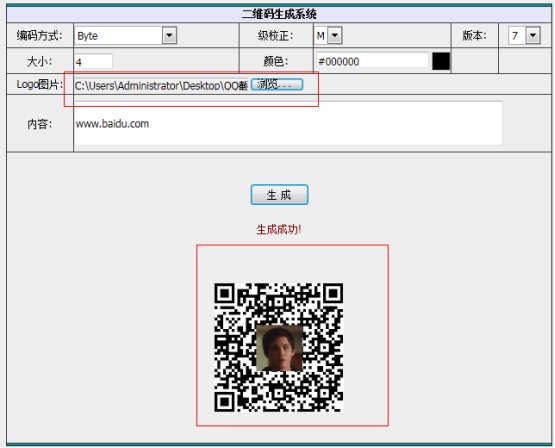555x448 pixels.
Task: Click the face logo in QR center
Action: pyautogui.click(x=279, y=348)
